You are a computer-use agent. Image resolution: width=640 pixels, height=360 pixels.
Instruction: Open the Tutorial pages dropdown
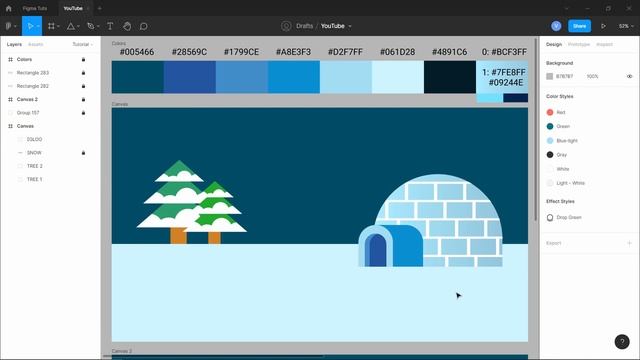pos(82,44)
